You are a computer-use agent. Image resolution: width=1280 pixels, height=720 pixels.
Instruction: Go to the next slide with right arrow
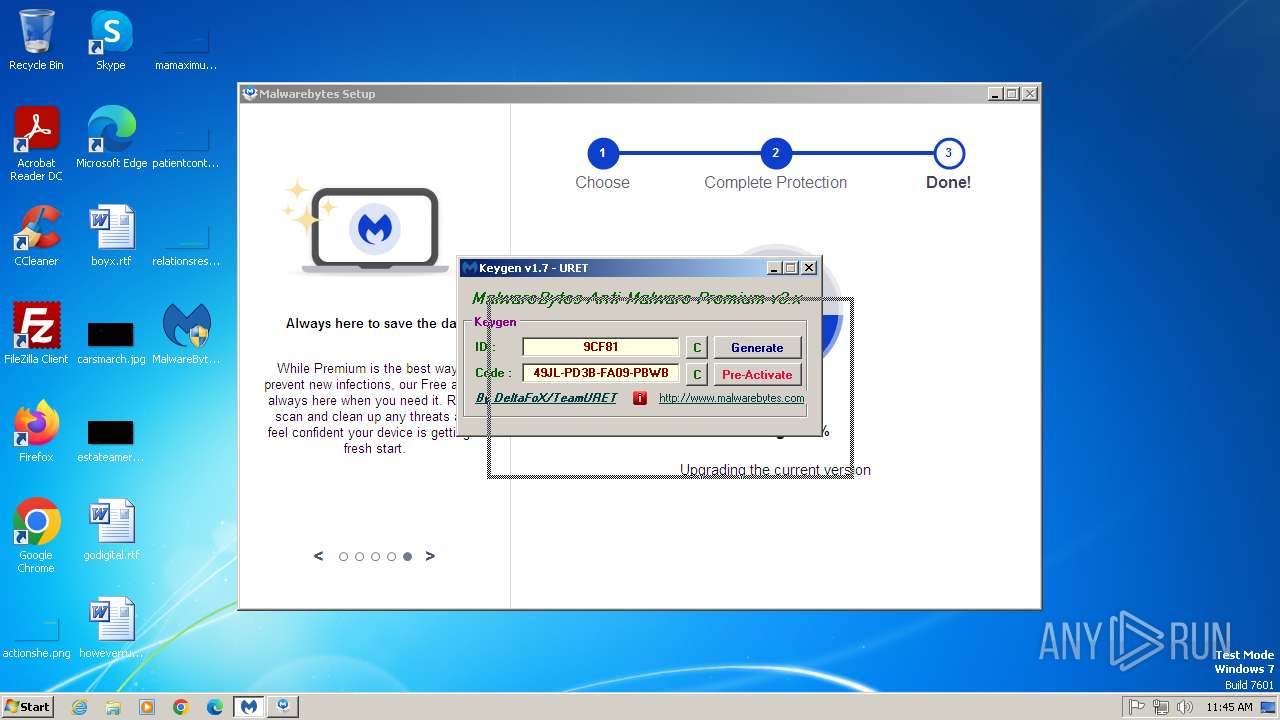[430, 556]
